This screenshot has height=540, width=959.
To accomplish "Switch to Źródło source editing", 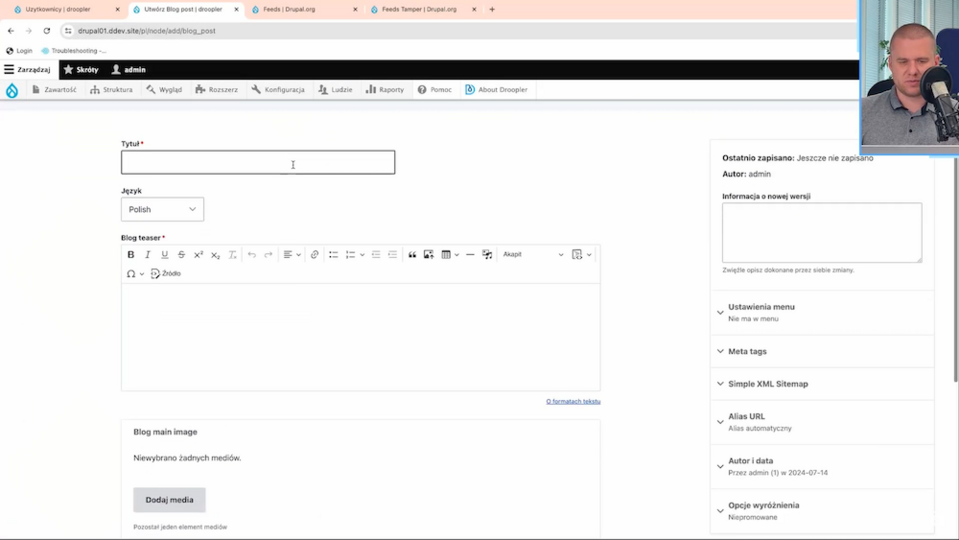I will 166,273.
